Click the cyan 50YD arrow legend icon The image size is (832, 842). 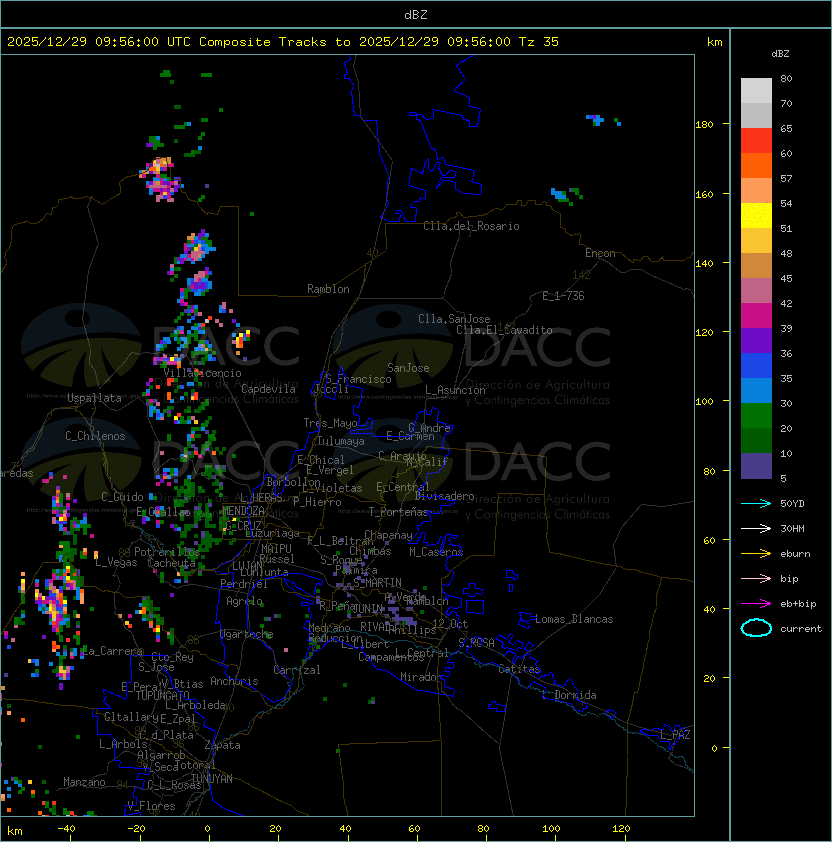(x=756, y=503)
